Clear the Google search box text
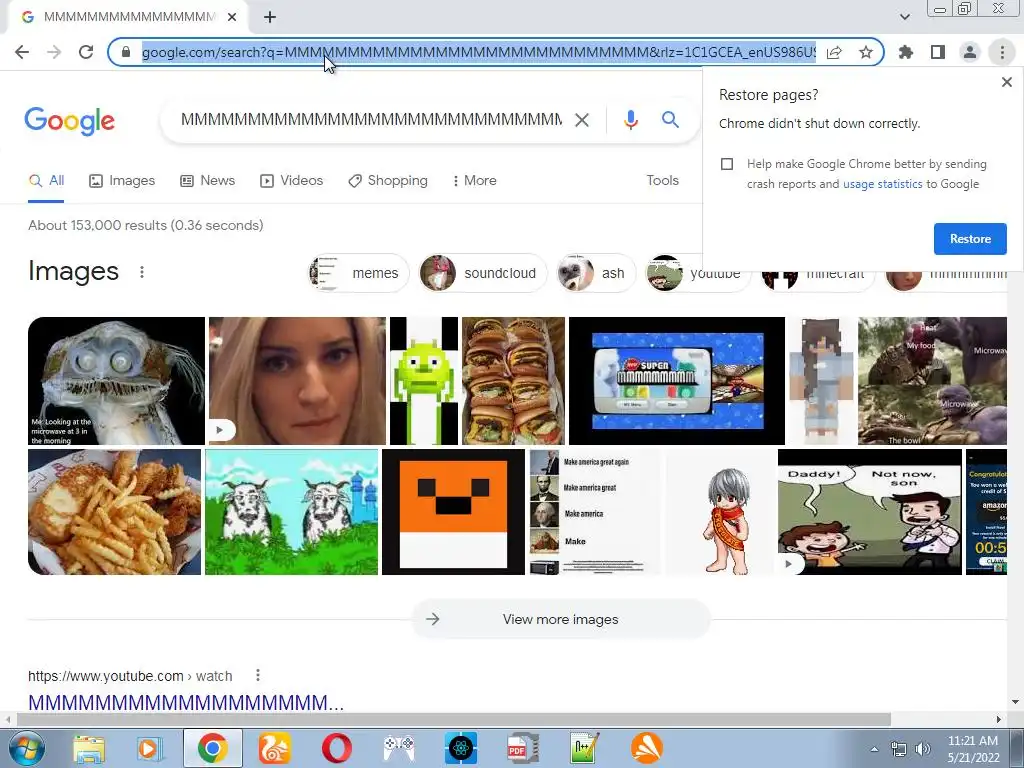The width and height of the screenshot is (1024, 768). click(581, 120)
